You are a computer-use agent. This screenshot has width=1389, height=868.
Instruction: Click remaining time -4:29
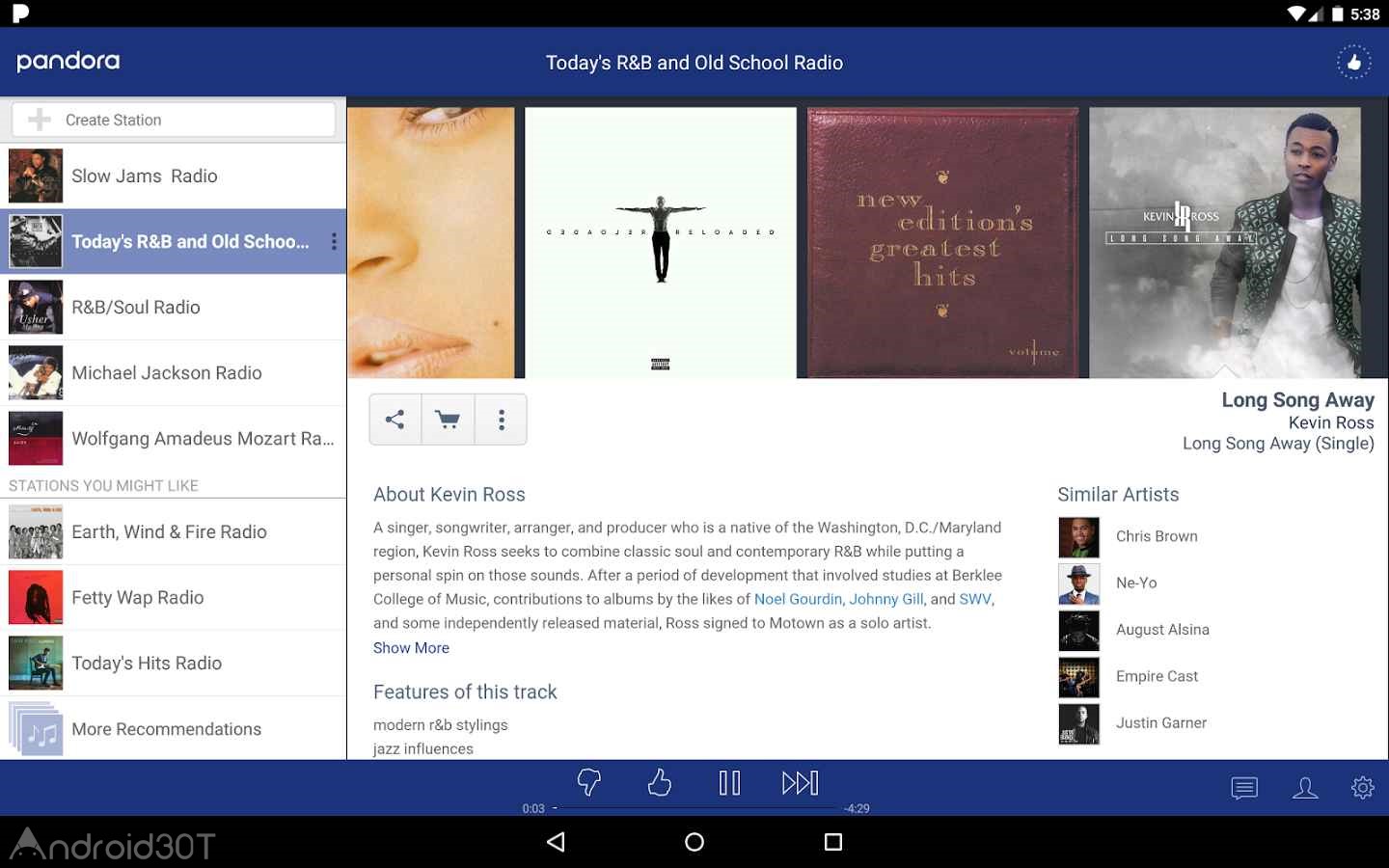[x=857, y=809]
